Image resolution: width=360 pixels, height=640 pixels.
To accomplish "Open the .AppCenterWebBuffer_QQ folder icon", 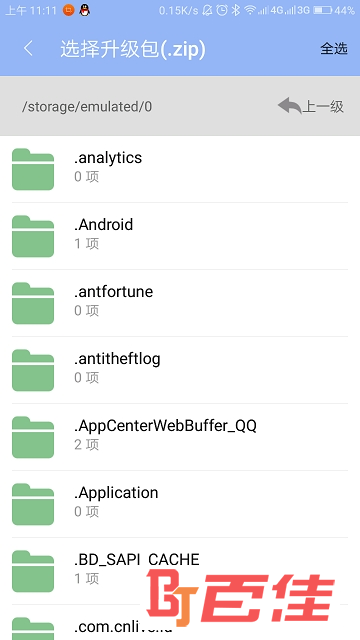I will pos(33,437).
